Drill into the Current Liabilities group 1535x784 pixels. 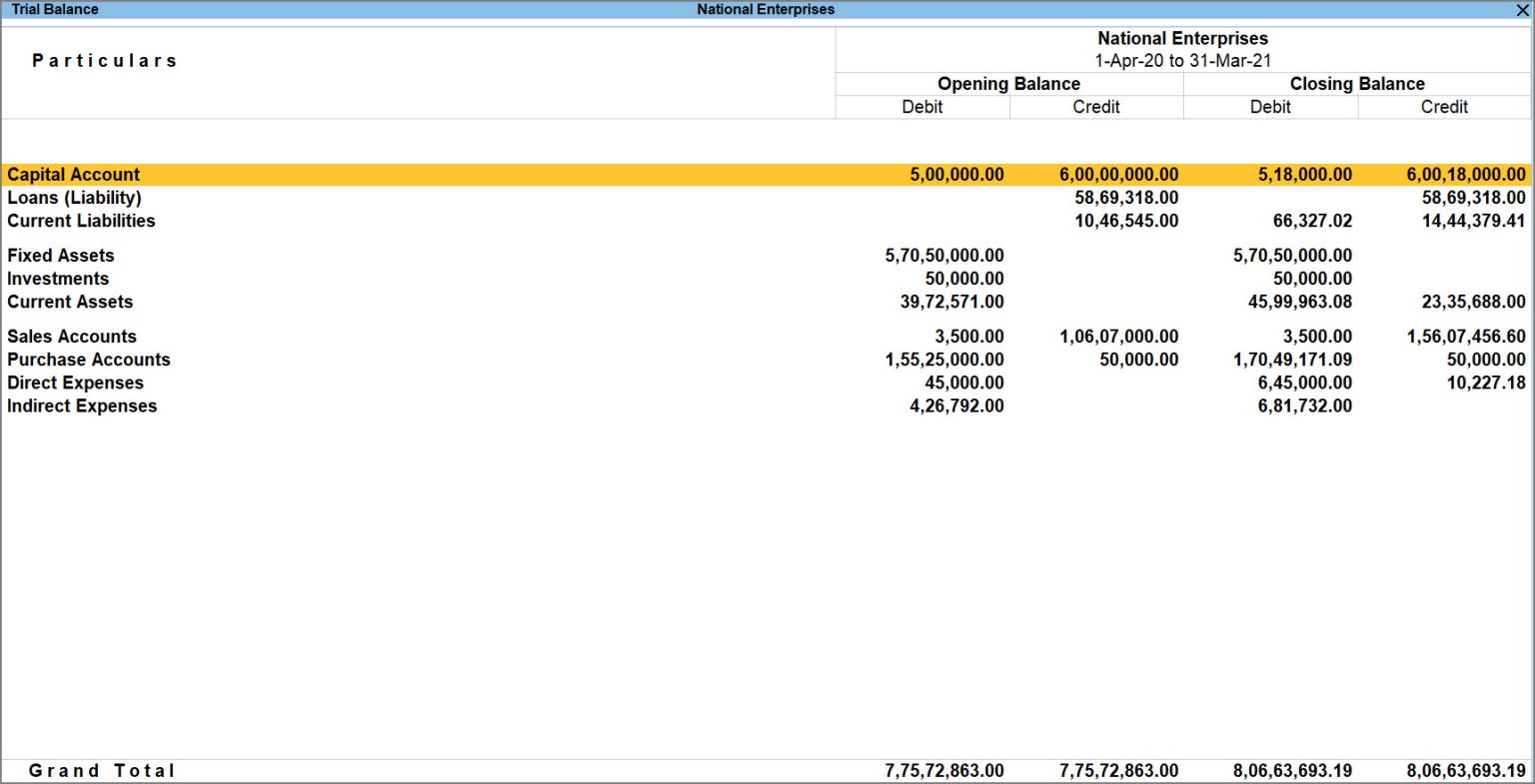pos(81,221)
